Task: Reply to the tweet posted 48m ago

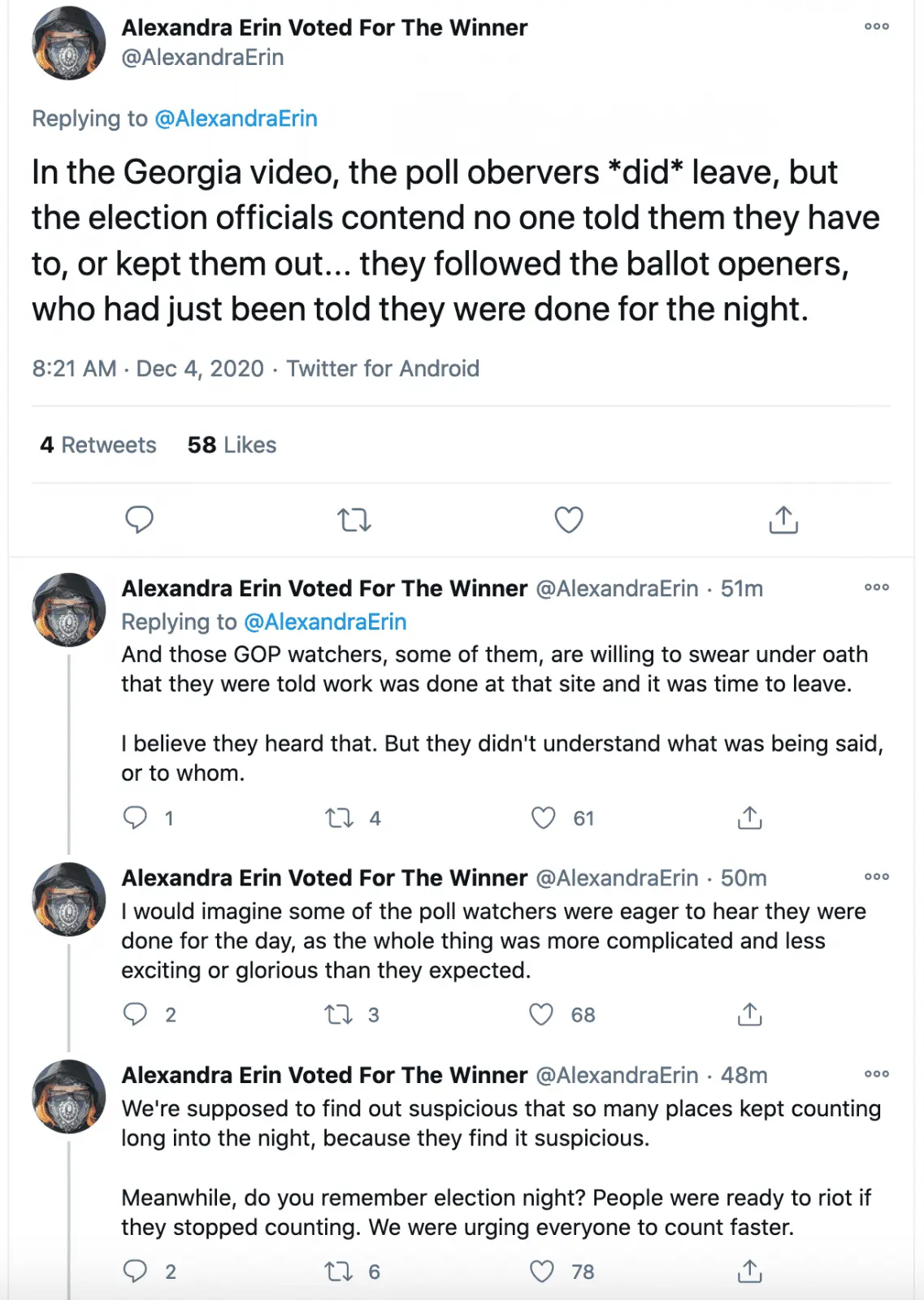Action: point(135,1271)
